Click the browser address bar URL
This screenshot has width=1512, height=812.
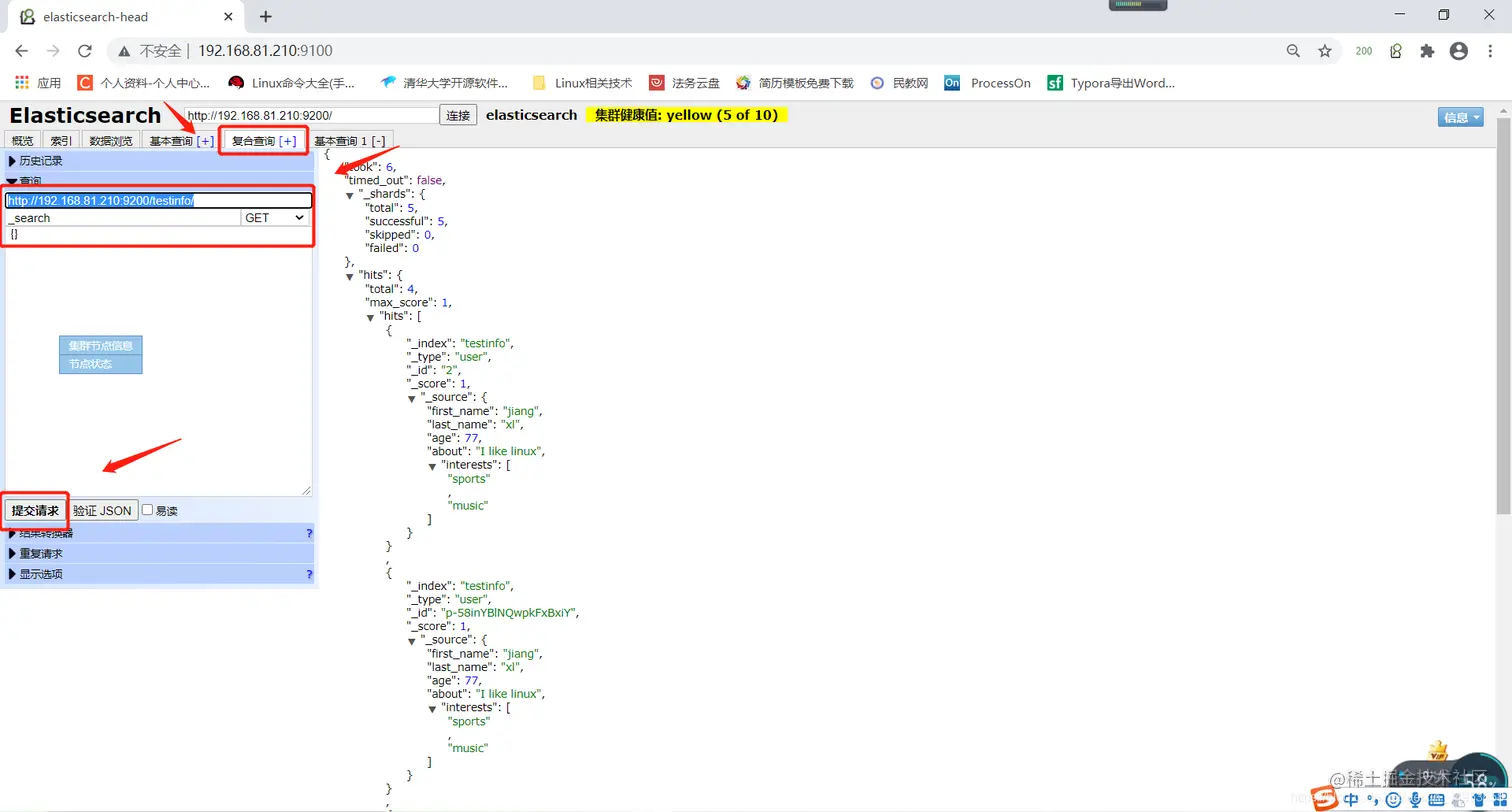pos(265,51)
